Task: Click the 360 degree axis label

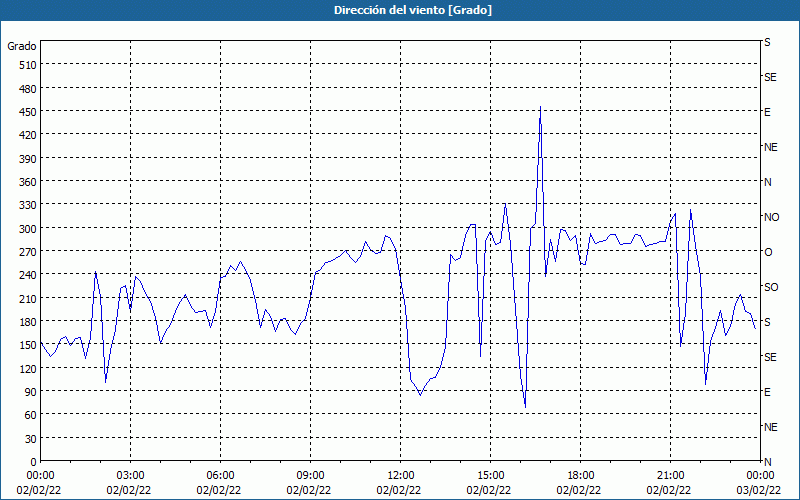Action: click(28, 182)
